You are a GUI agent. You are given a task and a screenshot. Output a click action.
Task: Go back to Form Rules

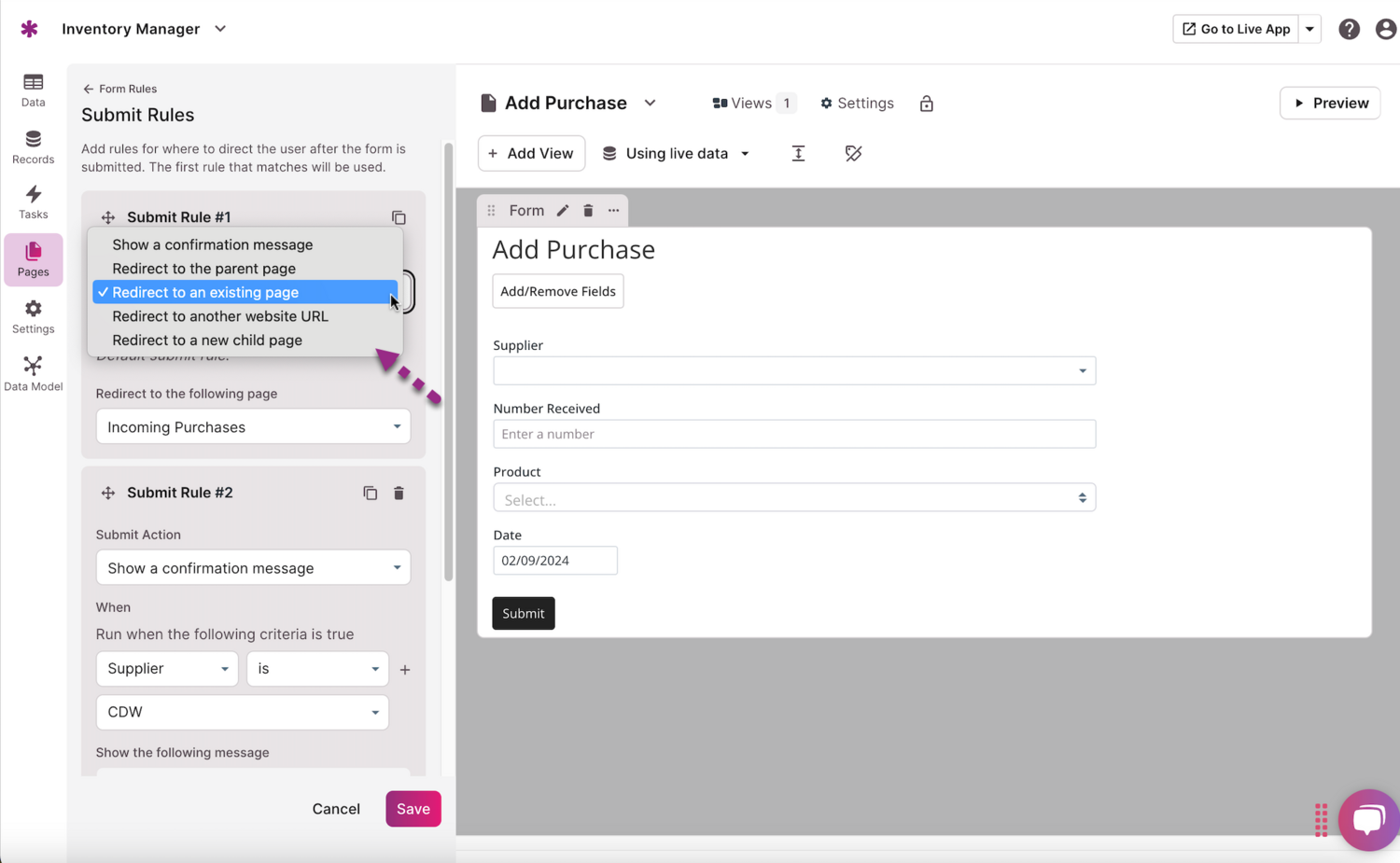tap(119, 89)
